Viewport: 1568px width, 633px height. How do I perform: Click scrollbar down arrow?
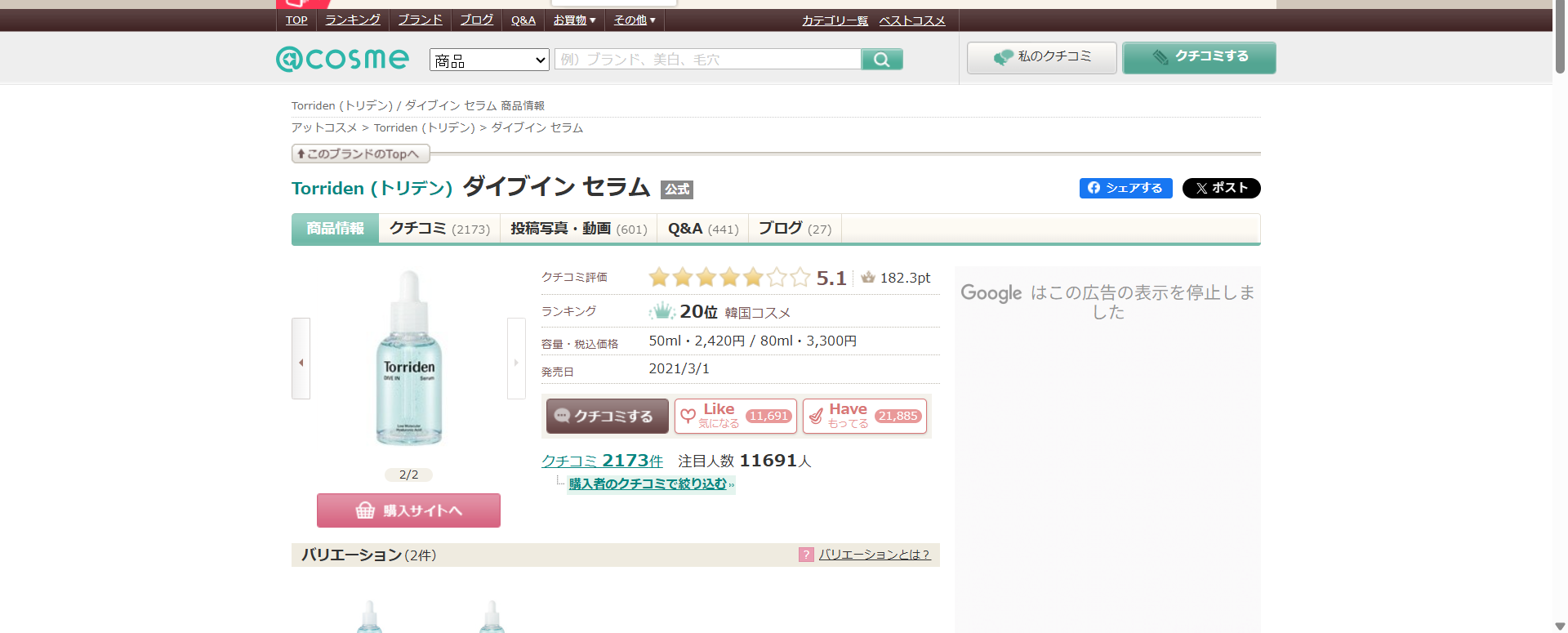tap(1560, 626)
